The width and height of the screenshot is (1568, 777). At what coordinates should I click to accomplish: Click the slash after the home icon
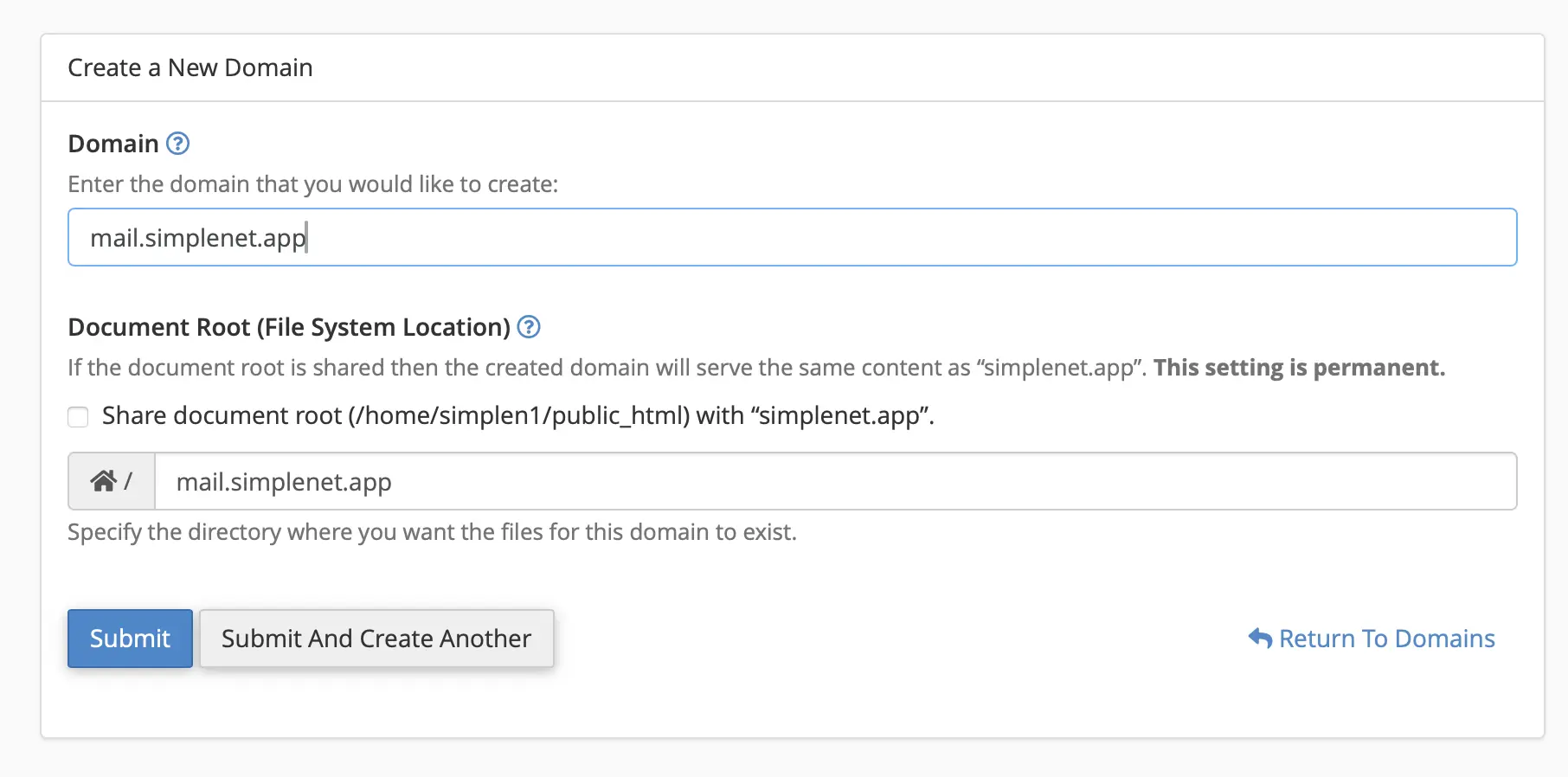(128, 481)
